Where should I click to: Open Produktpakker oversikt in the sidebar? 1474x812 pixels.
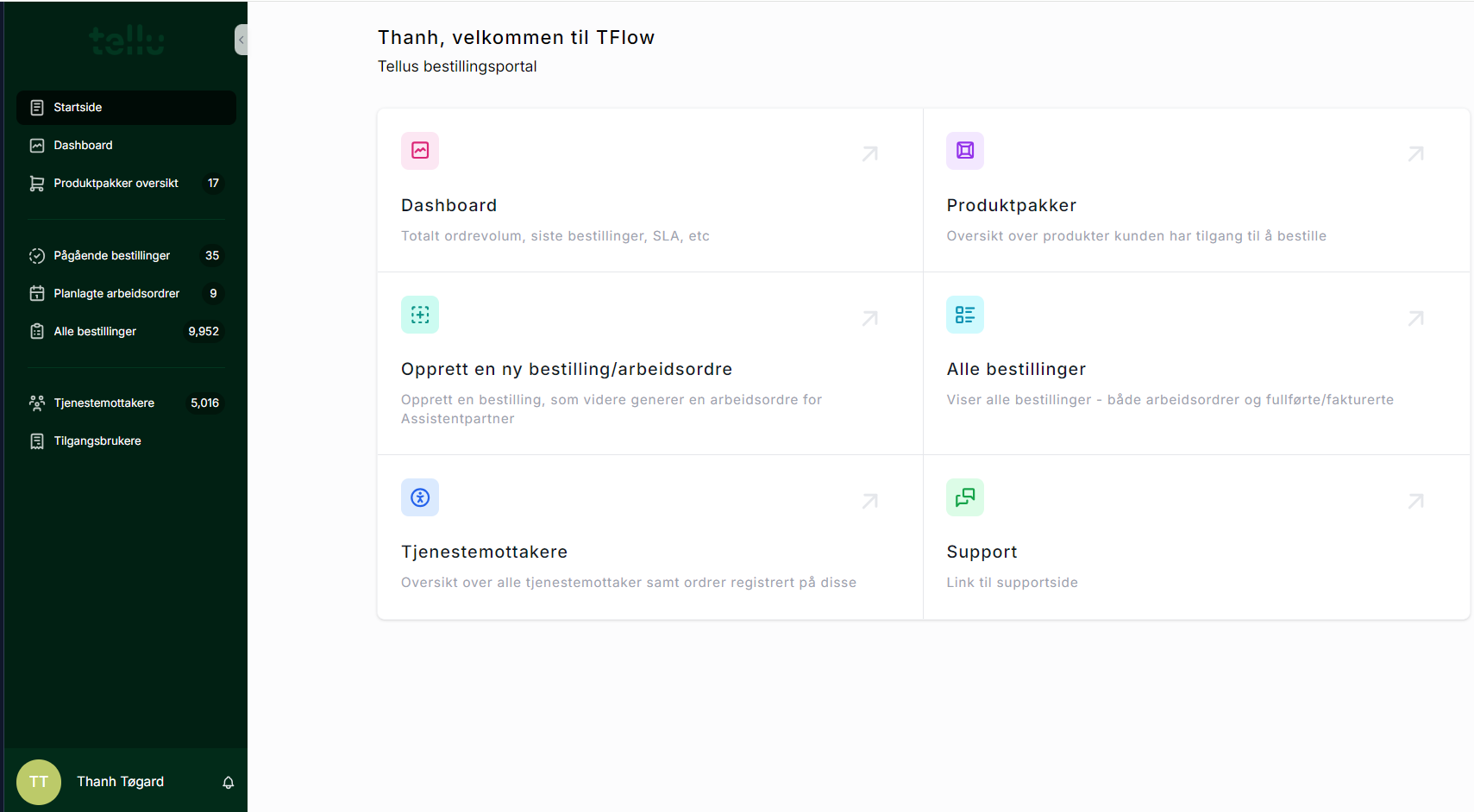point(116,184)
